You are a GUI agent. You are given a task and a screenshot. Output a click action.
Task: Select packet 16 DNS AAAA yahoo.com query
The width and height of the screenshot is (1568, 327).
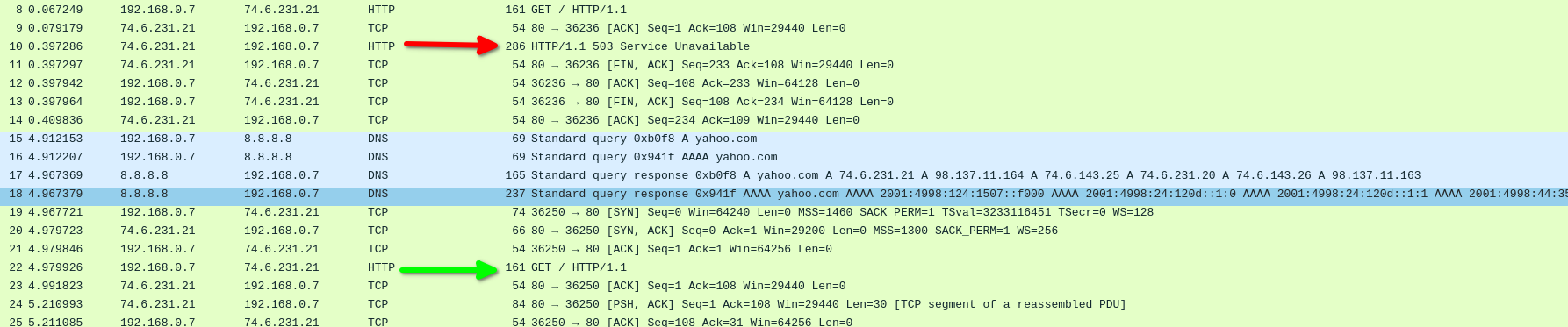[784, 157]
